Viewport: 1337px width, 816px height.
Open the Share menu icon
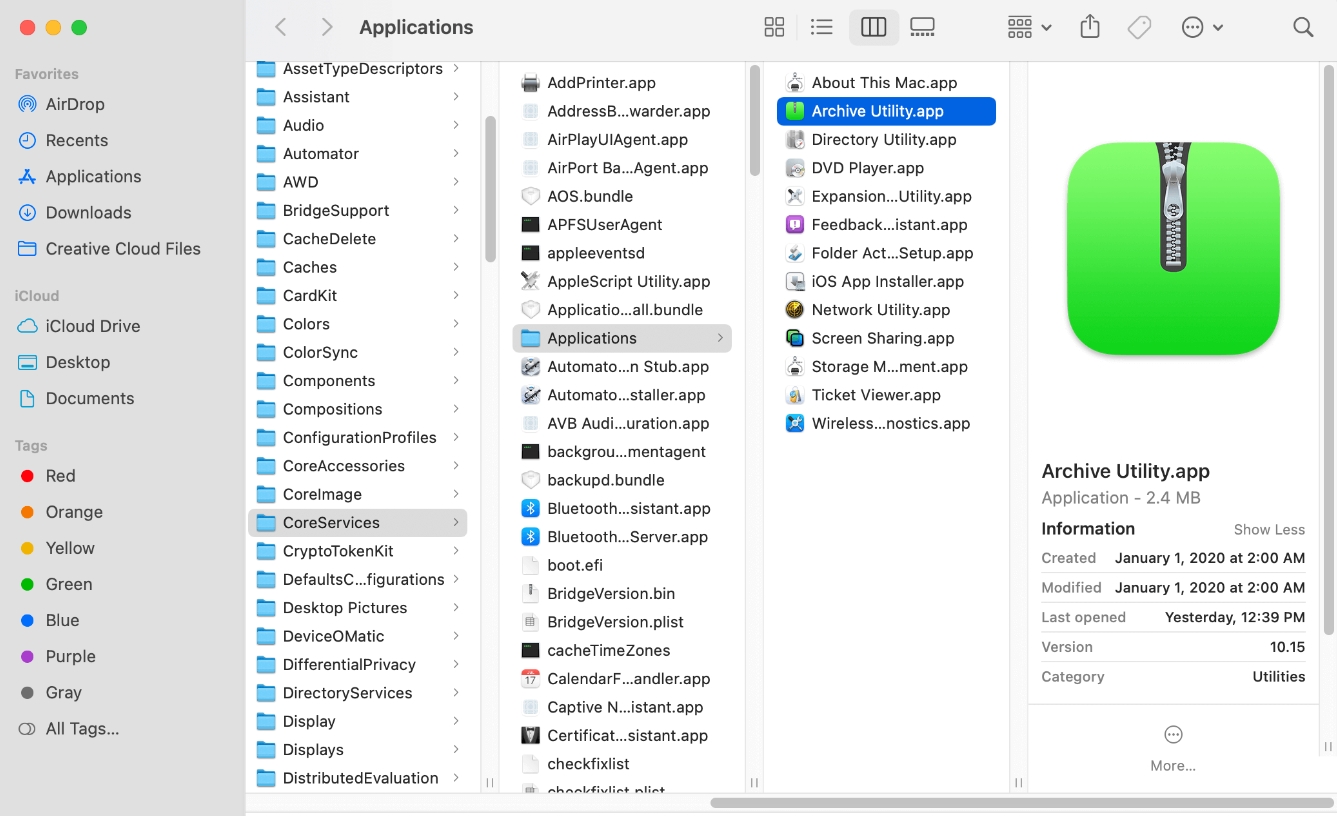pyautogui.click(x=1090, y=27)
